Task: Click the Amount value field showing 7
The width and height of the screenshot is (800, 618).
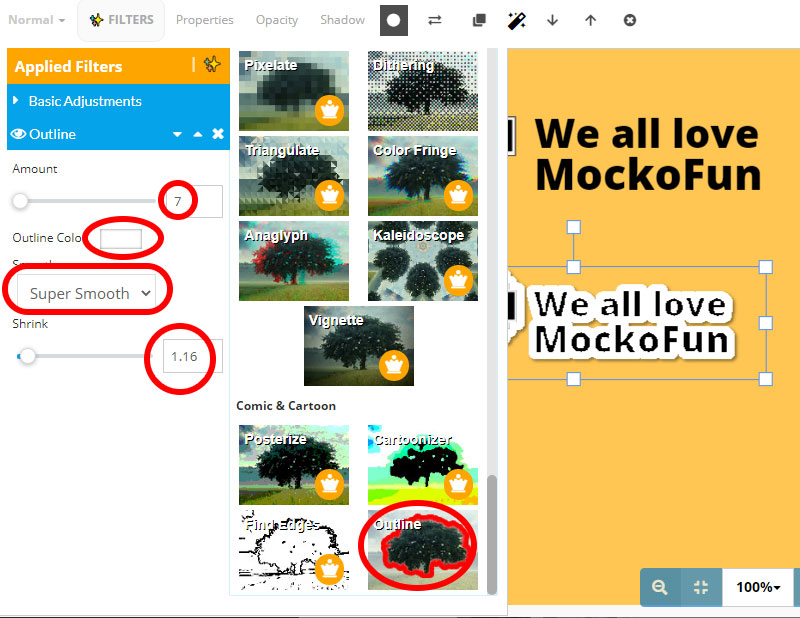Action: click(x=192, y=201)
